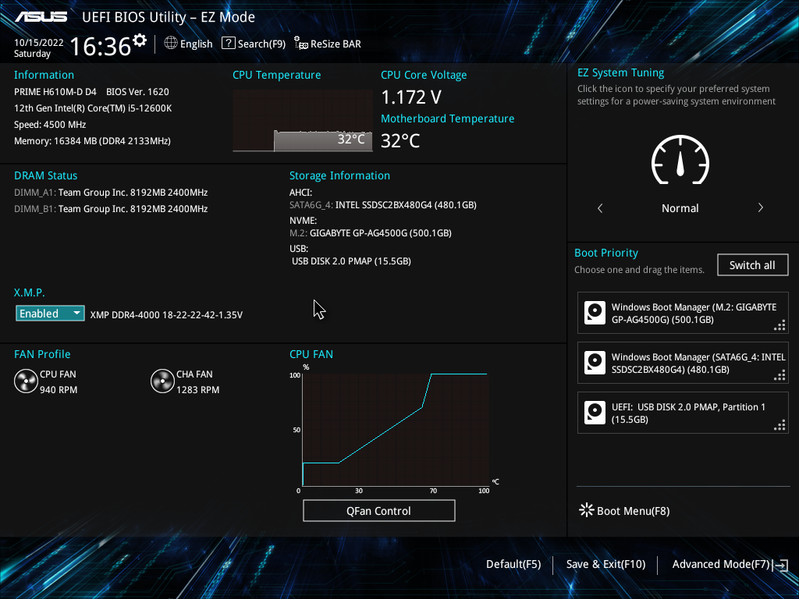The height and width of the screenshot is (599, 799).
Task: Click the Boot Priority heading
Action: pos(606,253)
